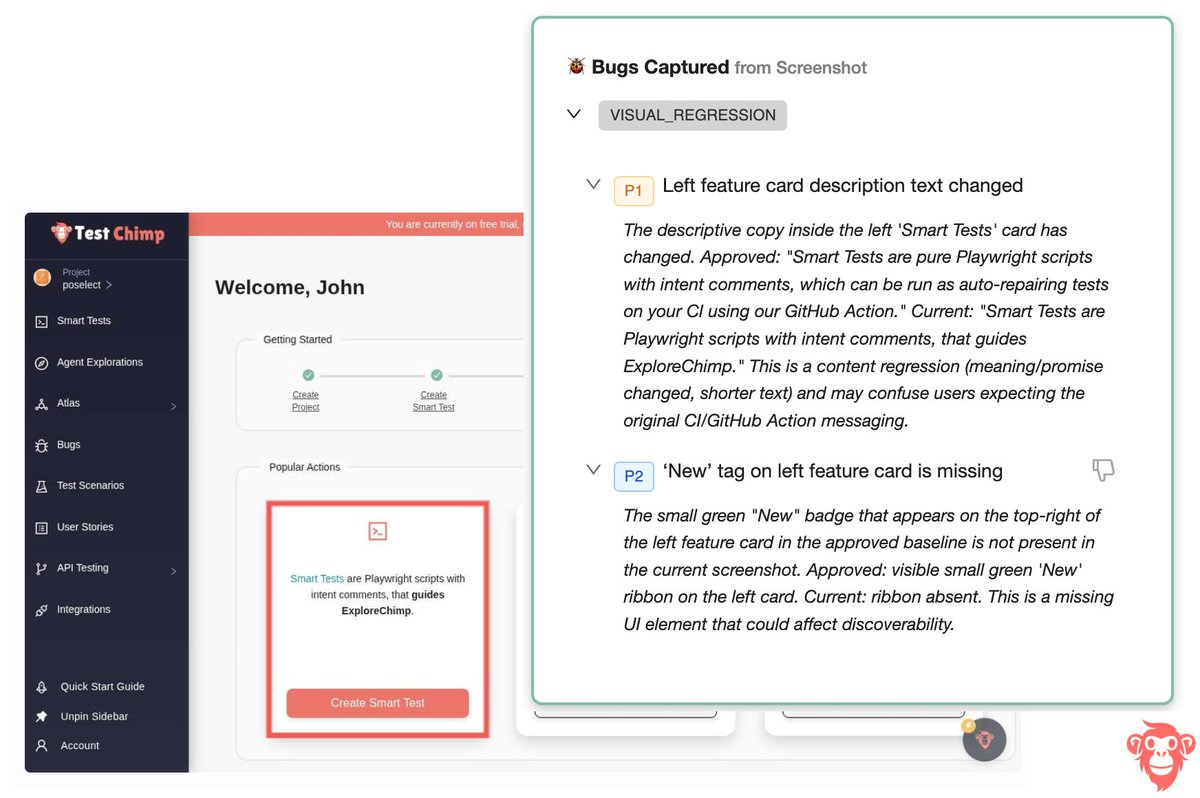
Task: Click the terminal icon in the Smart Tests card
Action: pos(377,531)
